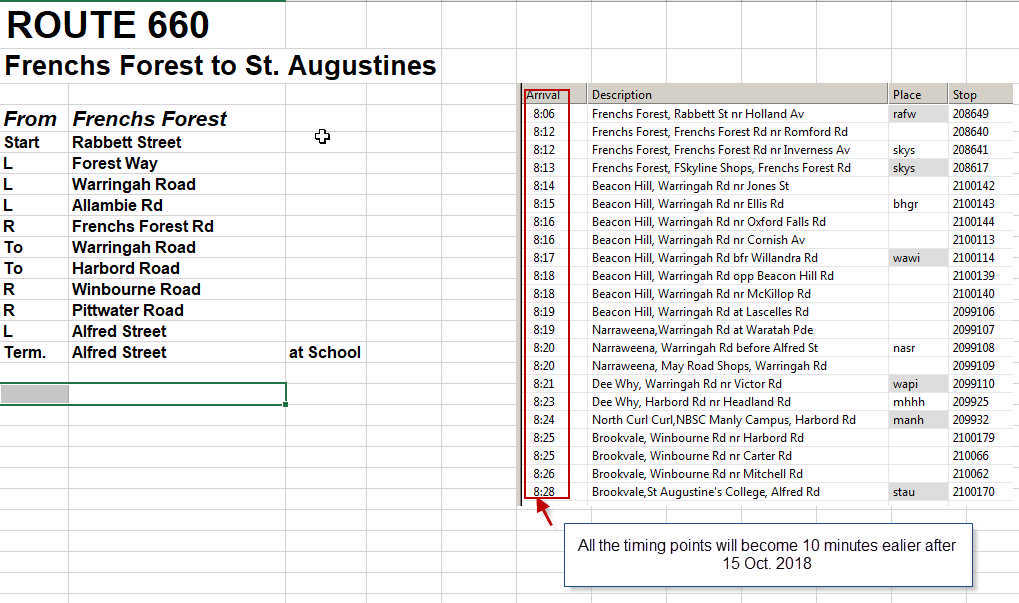Select stop number 2100170
The image size is (1019, 603).
click(x=973, y=492)
